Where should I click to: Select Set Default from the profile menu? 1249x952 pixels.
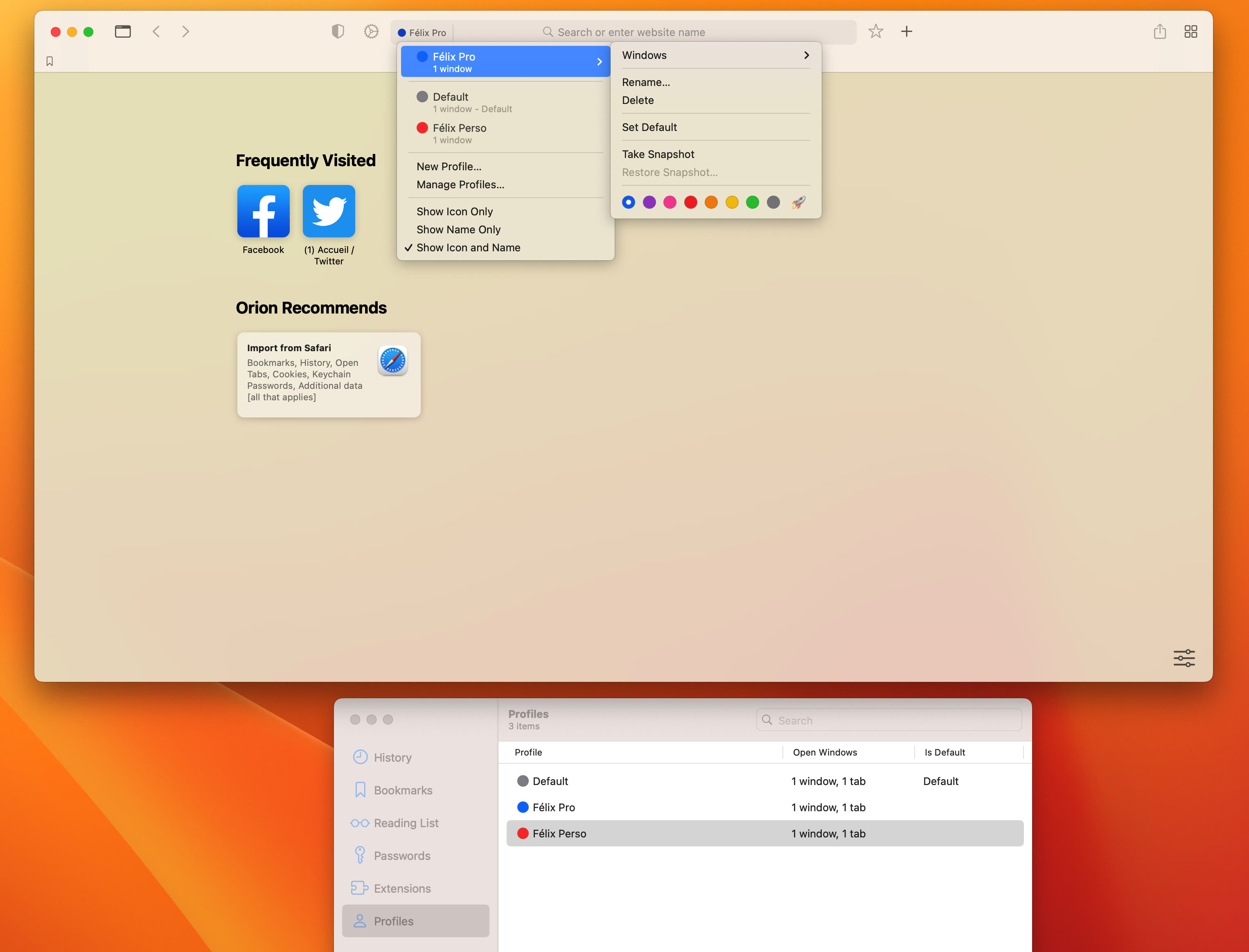tap(649, 127)
